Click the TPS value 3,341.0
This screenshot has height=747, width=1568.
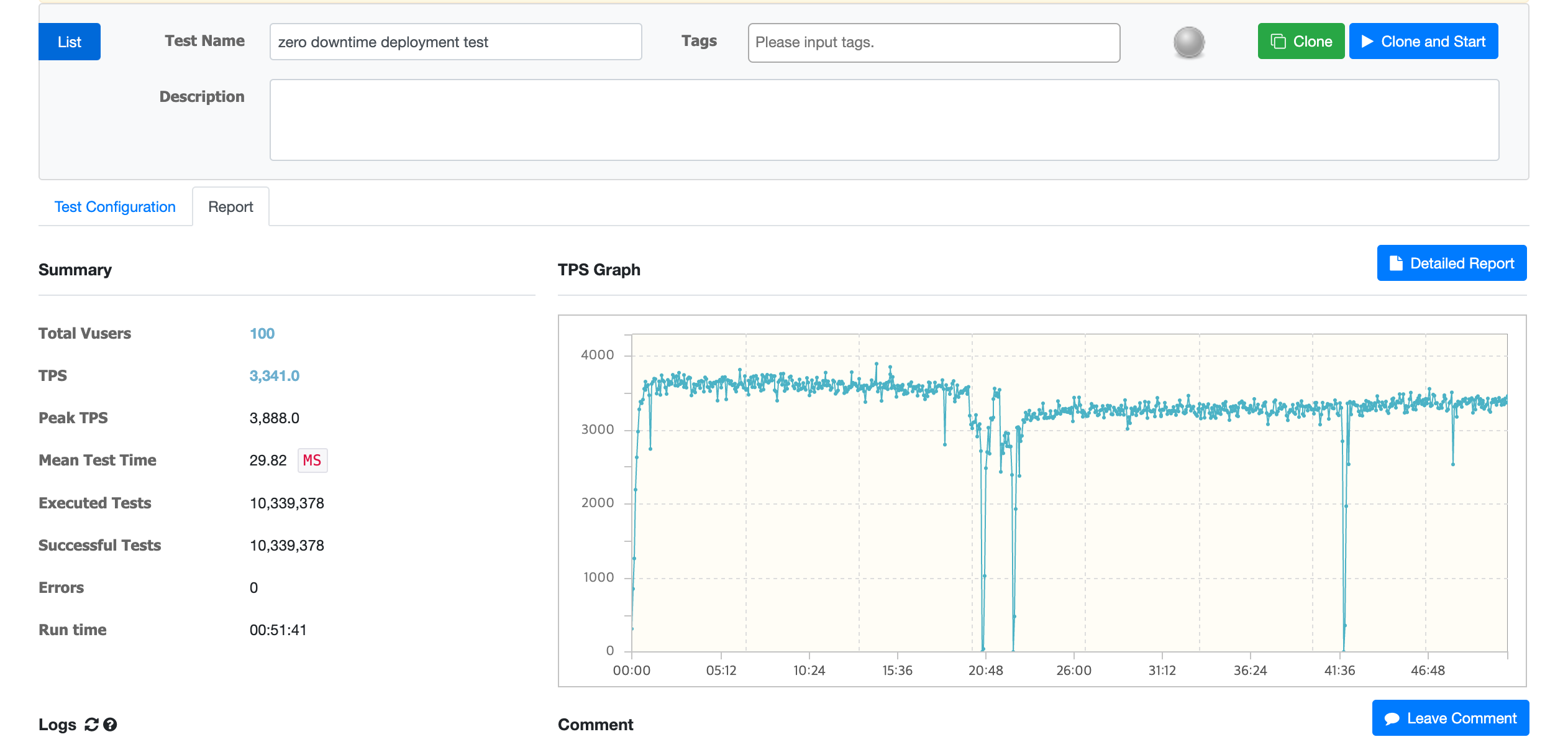(274, 376)
